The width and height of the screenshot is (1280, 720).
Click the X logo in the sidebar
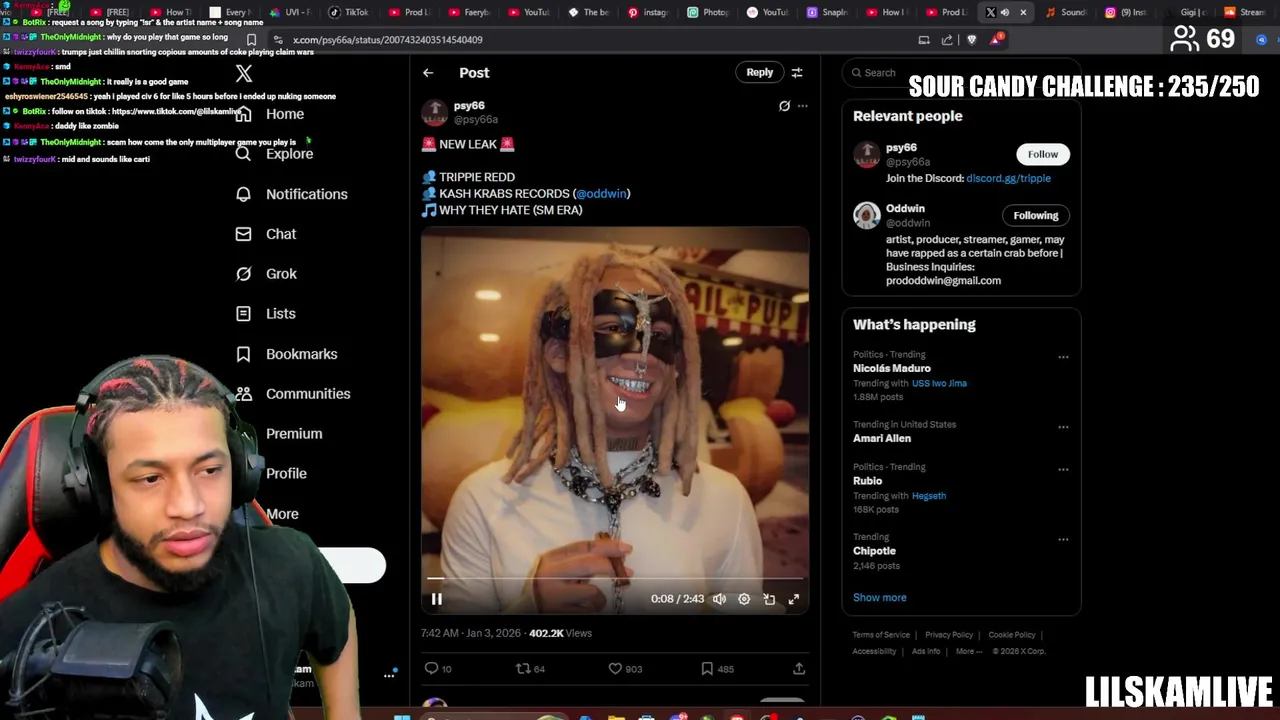(244, 73)
